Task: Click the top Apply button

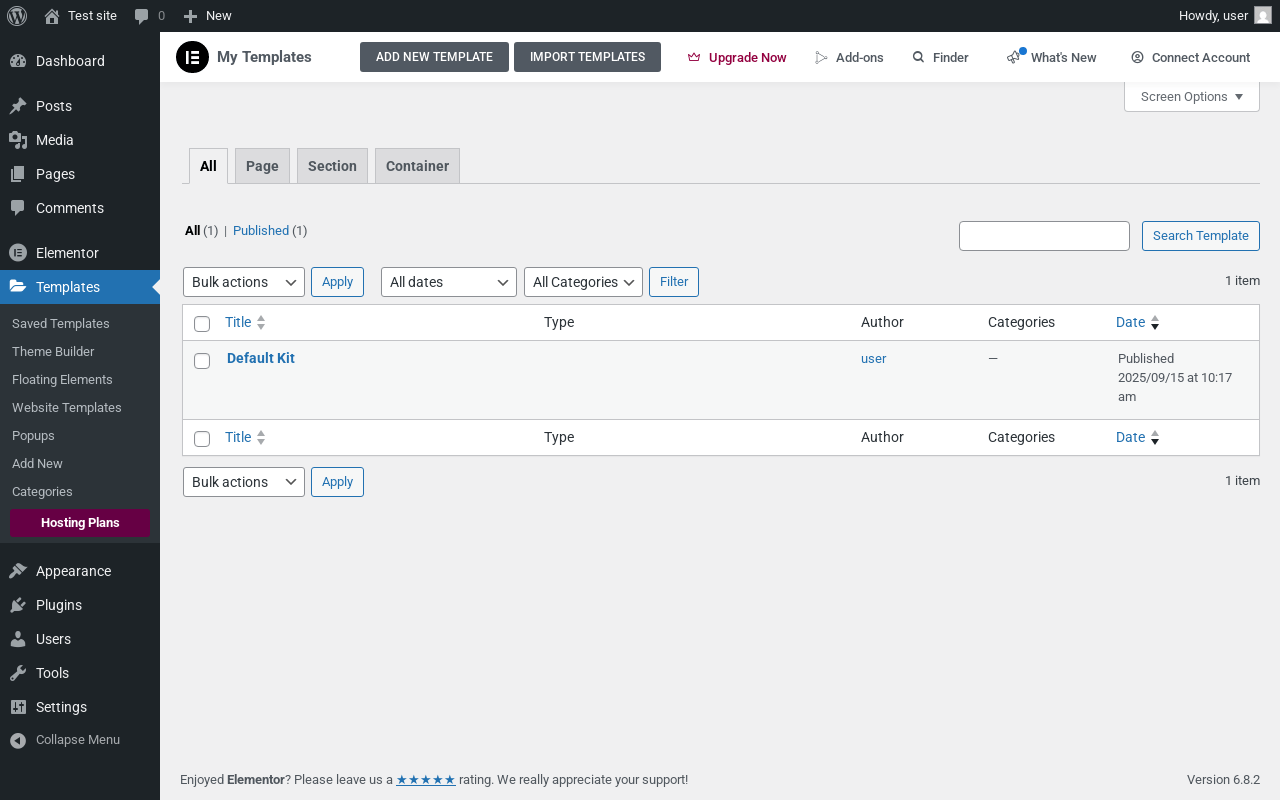Action: (x=337, y=282)
